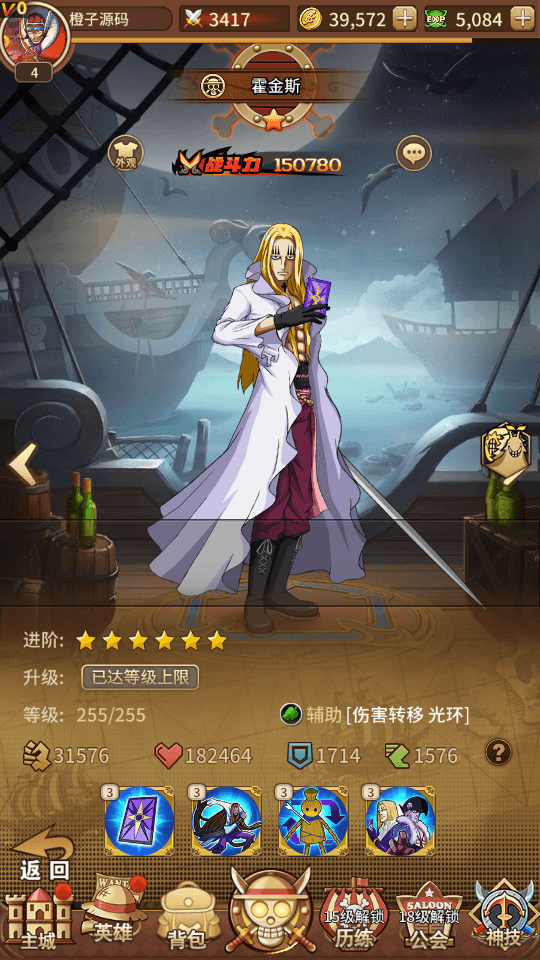
Task: Open the 主城 main city tab
Action: pyautogui.click(x=38, y=917)
